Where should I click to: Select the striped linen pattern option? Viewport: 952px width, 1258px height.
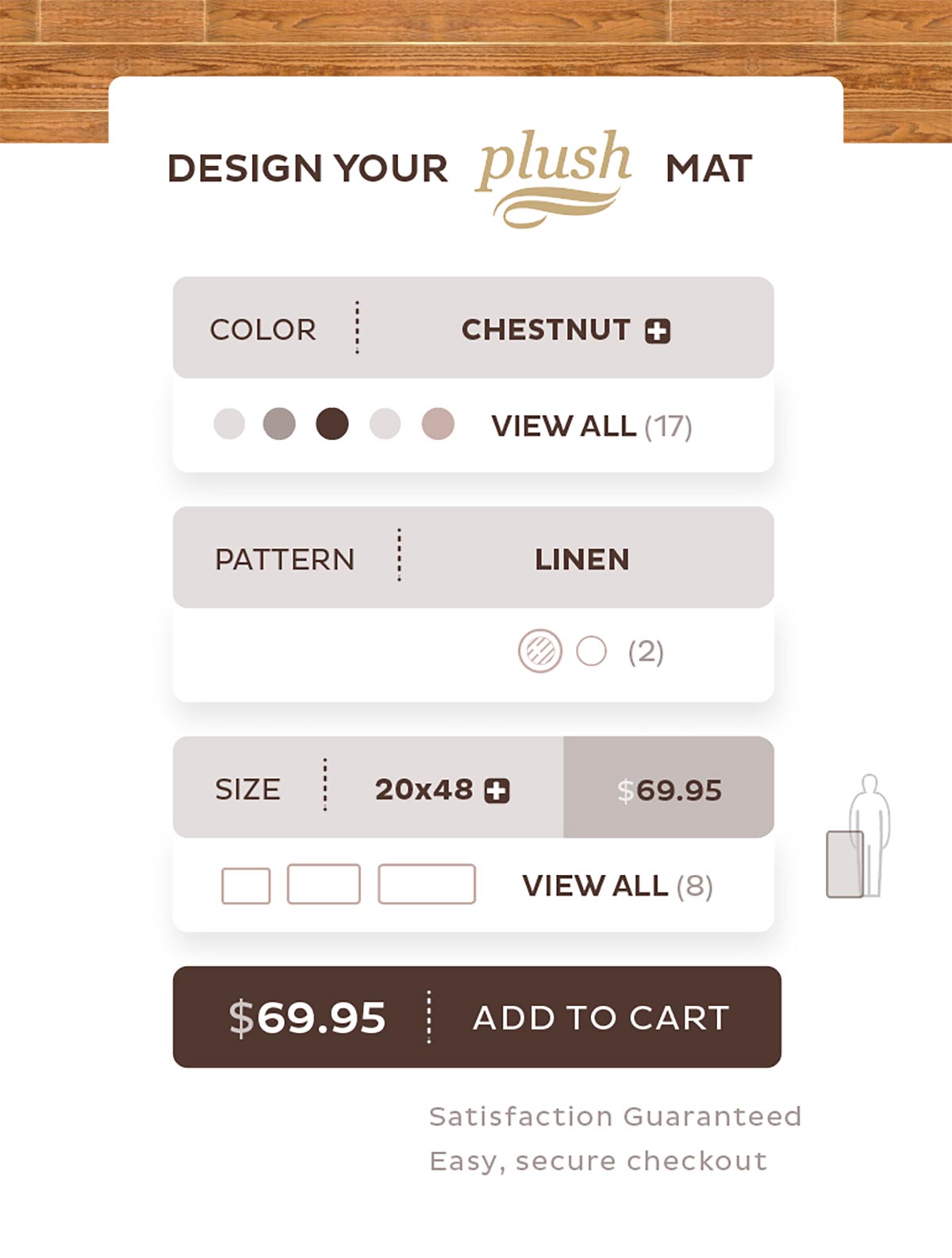(x=540, y=651)
